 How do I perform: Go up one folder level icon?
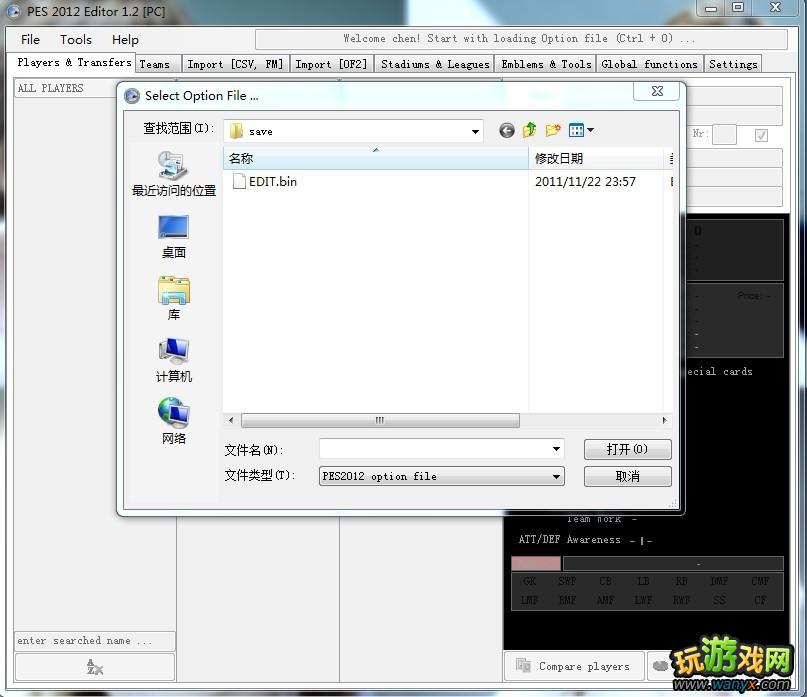(x=530, y=130)
